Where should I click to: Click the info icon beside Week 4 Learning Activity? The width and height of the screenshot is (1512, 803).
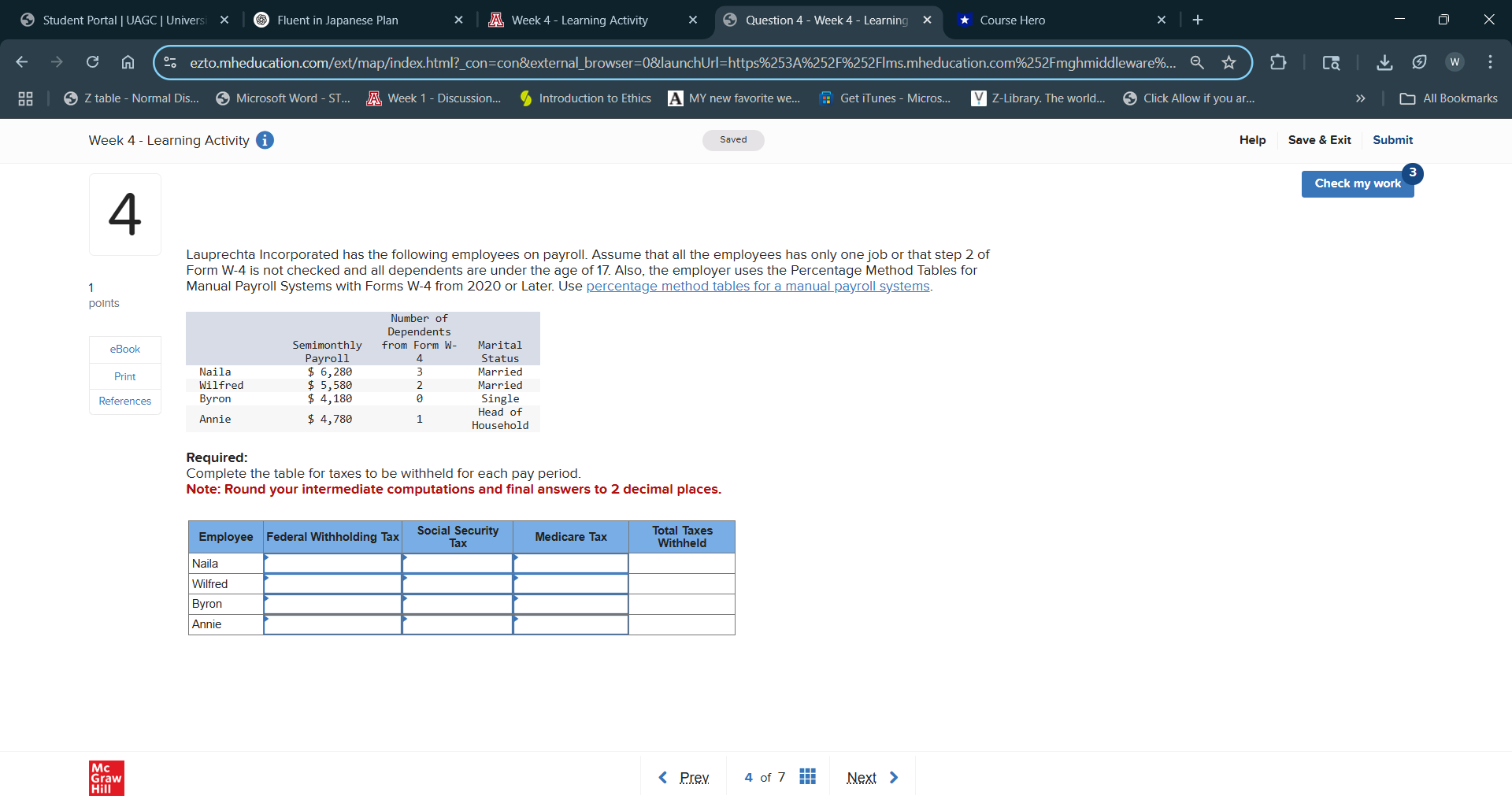(x=265, y=140)
